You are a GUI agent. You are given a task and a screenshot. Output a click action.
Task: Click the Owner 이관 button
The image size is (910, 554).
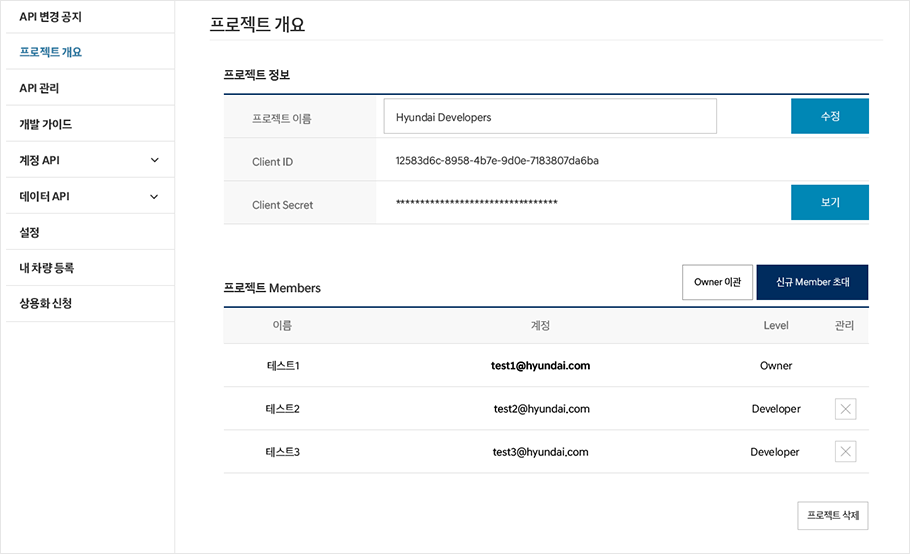pos(717,283)
